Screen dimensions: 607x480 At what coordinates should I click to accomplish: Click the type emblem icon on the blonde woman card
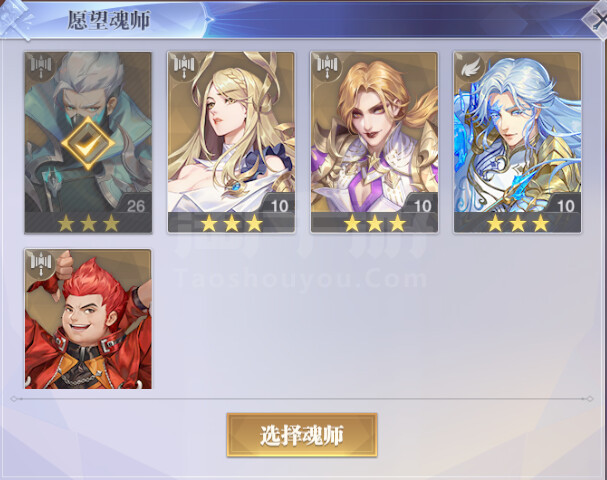tap(183, 67)
